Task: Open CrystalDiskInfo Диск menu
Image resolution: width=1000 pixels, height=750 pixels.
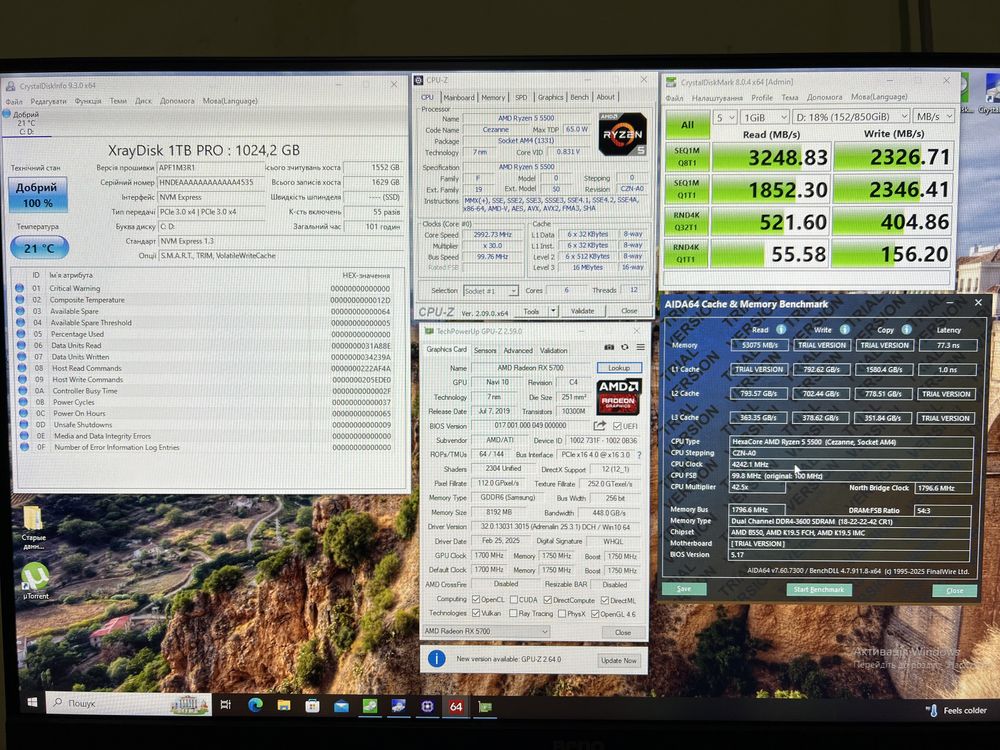Action: pos(143,101)
